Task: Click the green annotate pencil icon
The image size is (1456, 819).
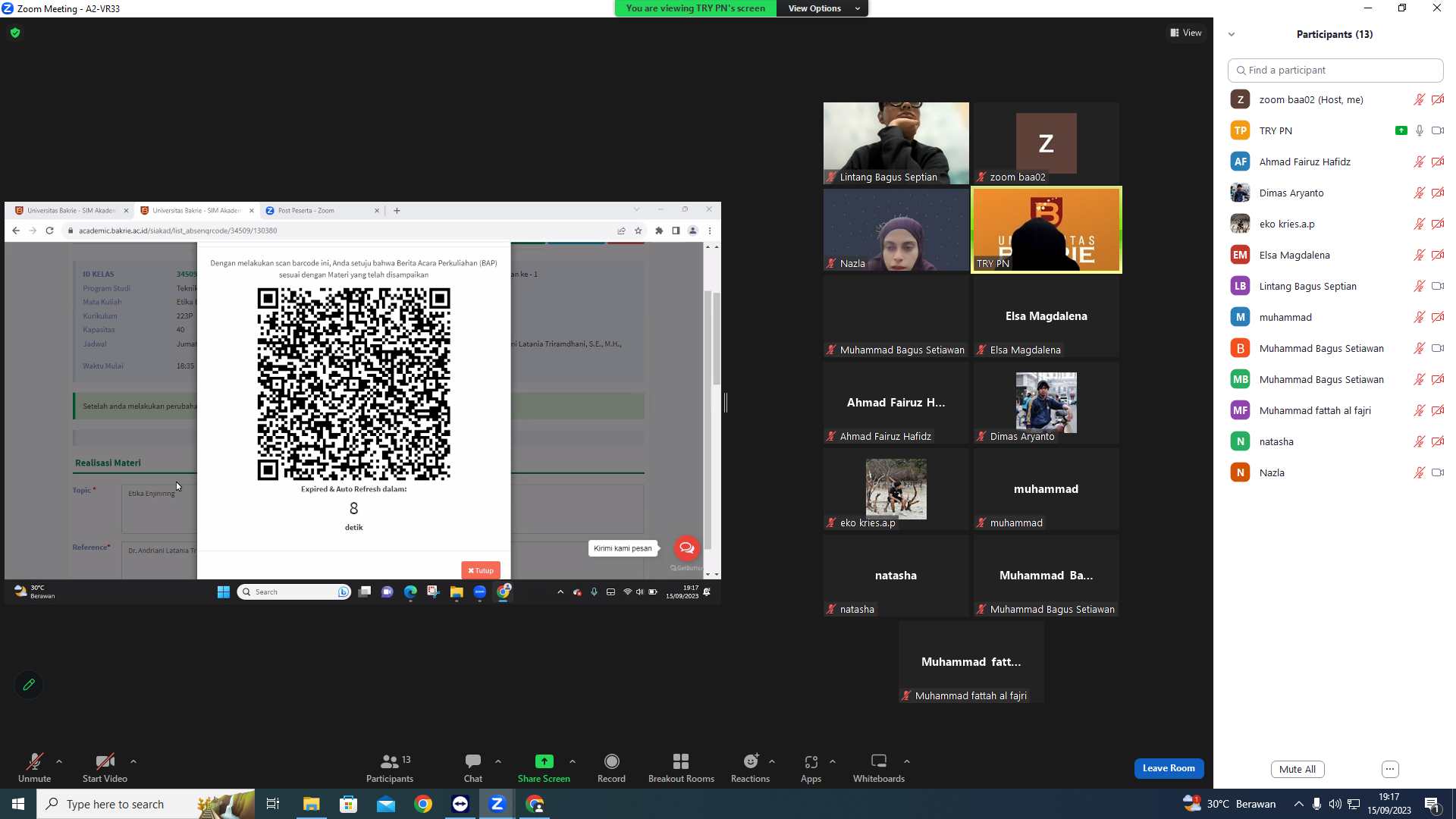Action: pos(29,685)
